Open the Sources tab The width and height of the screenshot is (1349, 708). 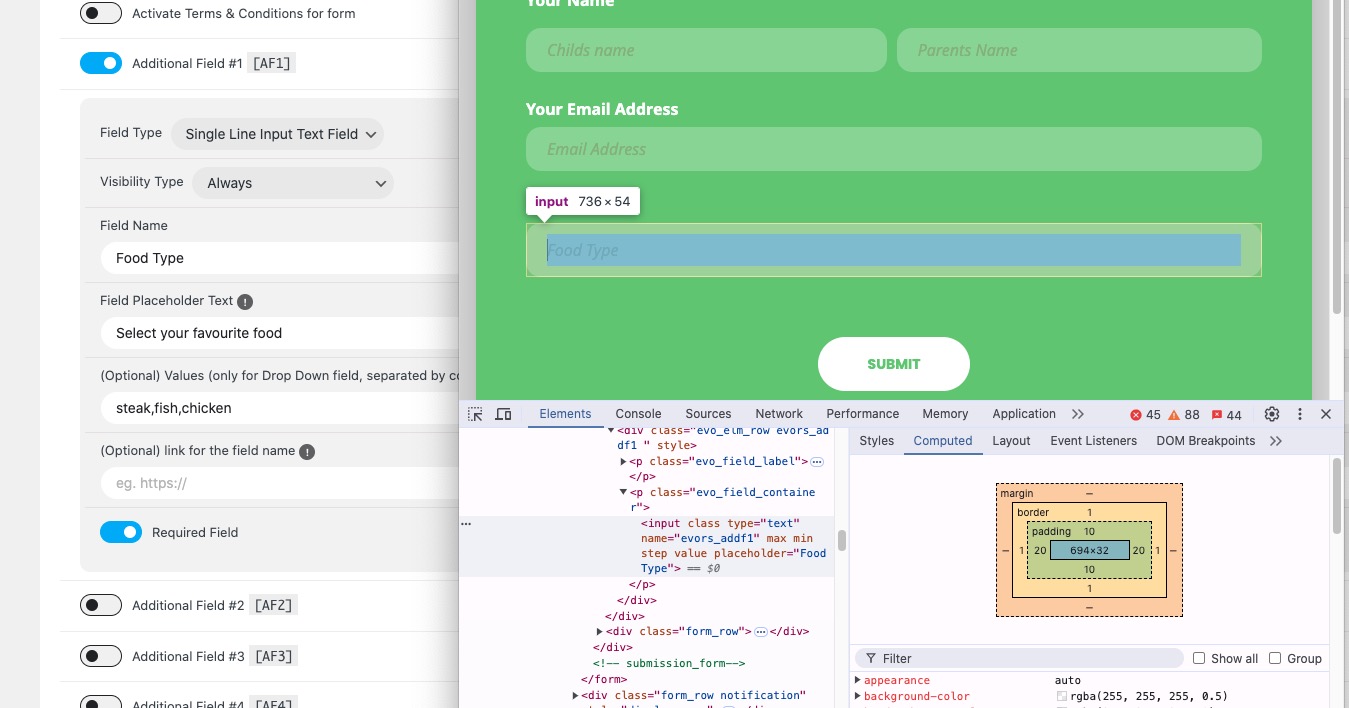point(708,414)
